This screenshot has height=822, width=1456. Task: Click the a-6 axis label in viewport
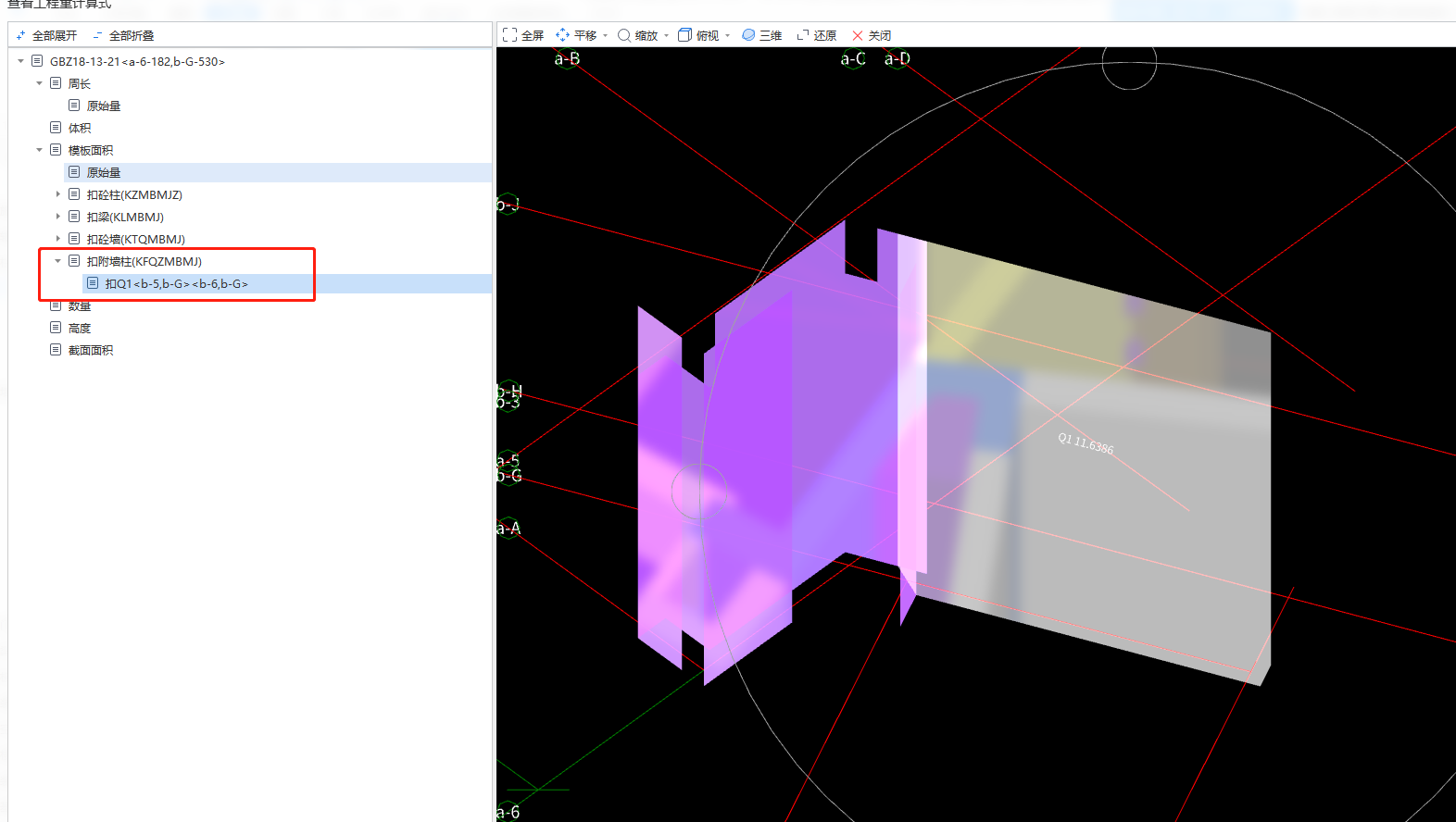pos(508,813)
